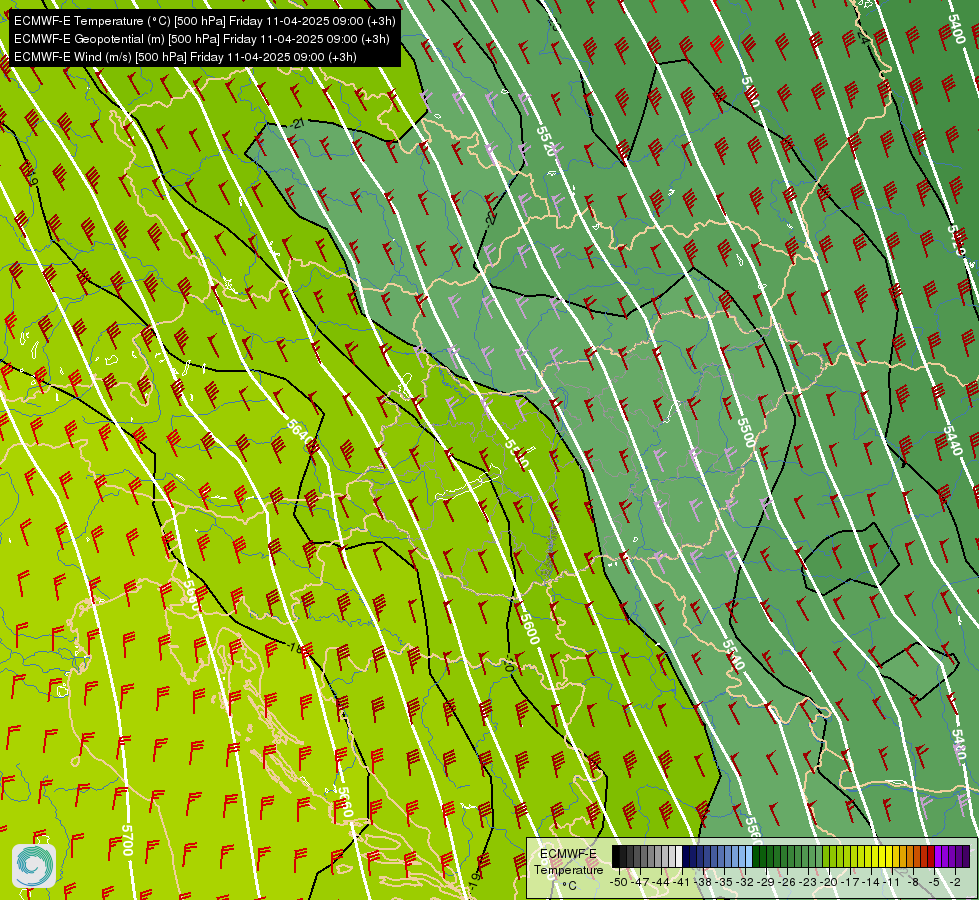Select the ECMWF-E Temperature 500 hPa title line

pyautogui.click(x=204, y=21)
